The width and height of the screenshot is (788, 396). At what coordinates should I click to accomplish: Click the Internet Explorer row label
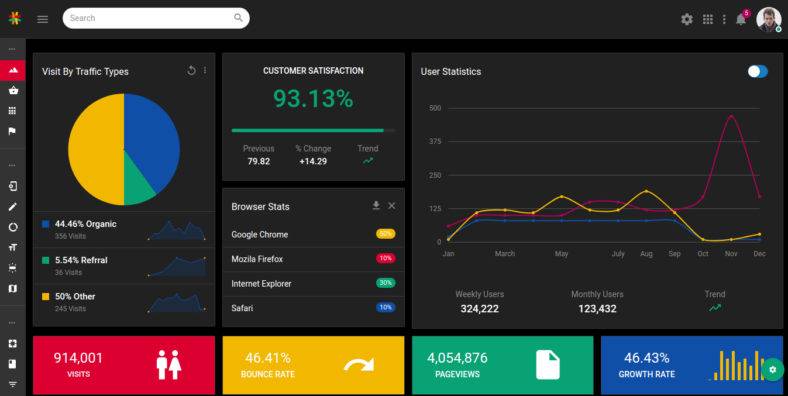(x=261, y=283)
